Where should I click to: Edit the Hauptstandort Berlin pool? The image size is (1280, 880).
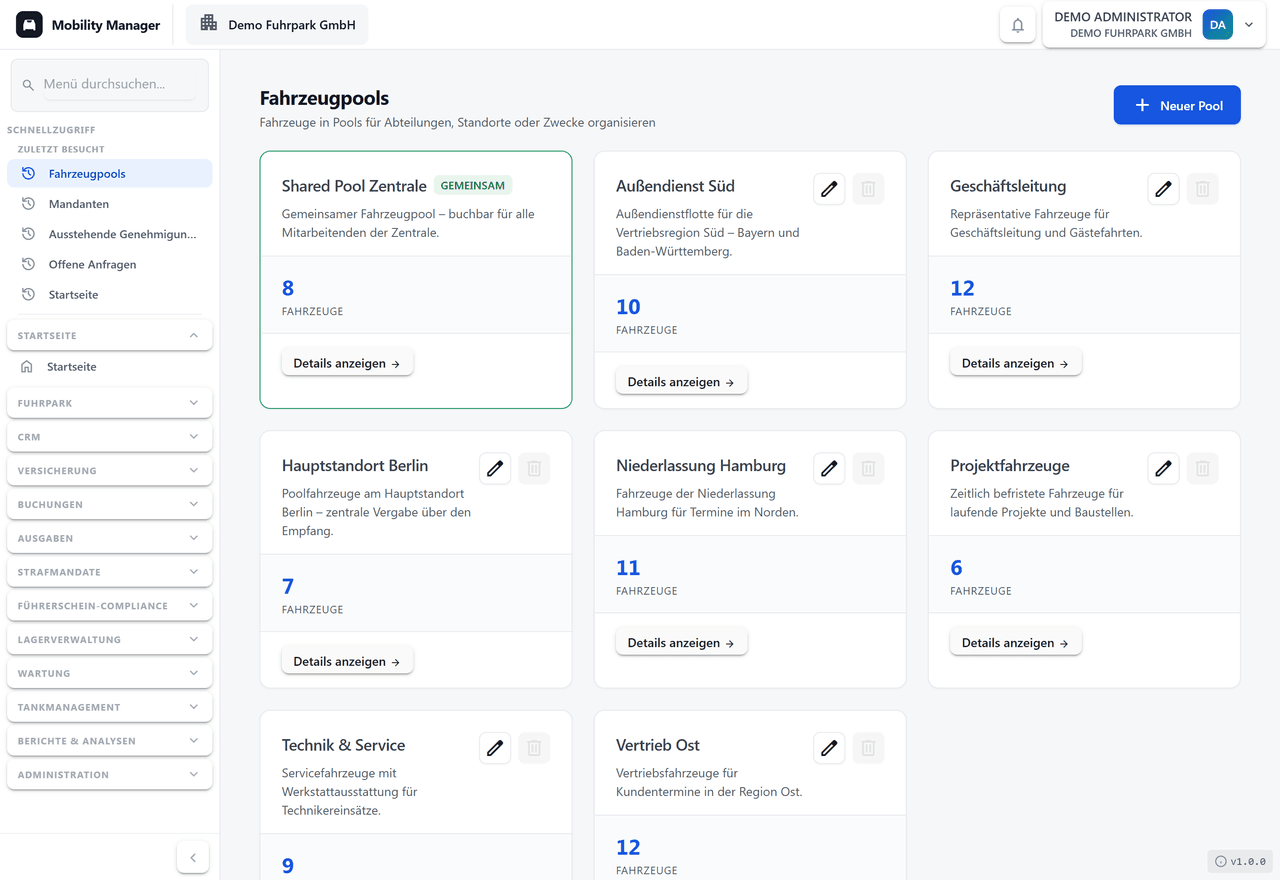495,468
